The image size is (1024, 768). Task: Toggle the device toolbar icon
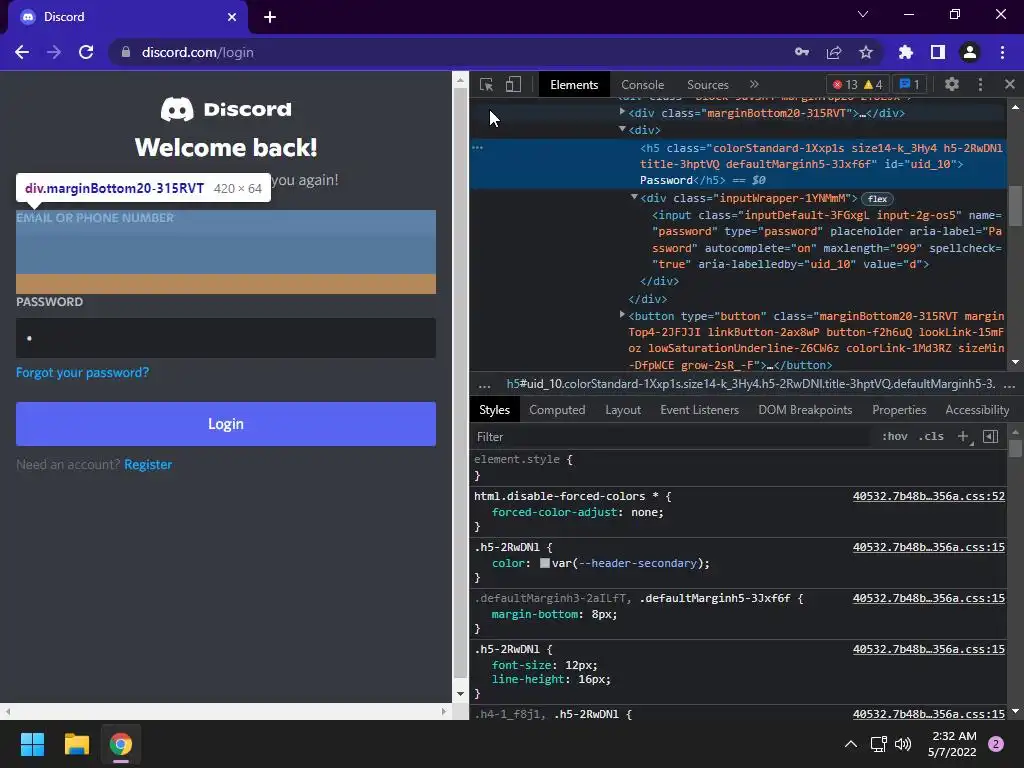tap(513, 84)
